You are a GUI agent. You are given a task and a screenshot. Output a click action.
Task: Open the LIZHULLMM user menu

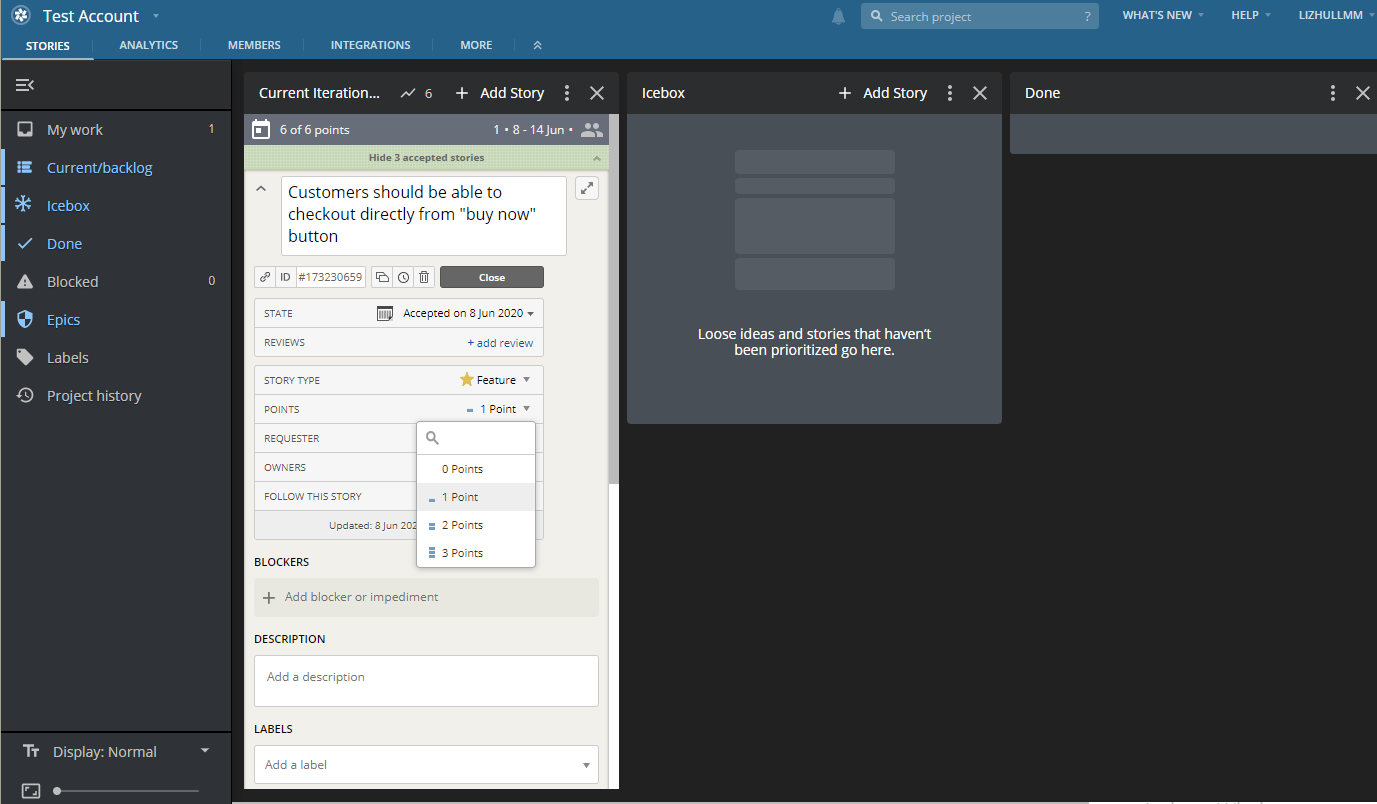(x=1335, y=16)
